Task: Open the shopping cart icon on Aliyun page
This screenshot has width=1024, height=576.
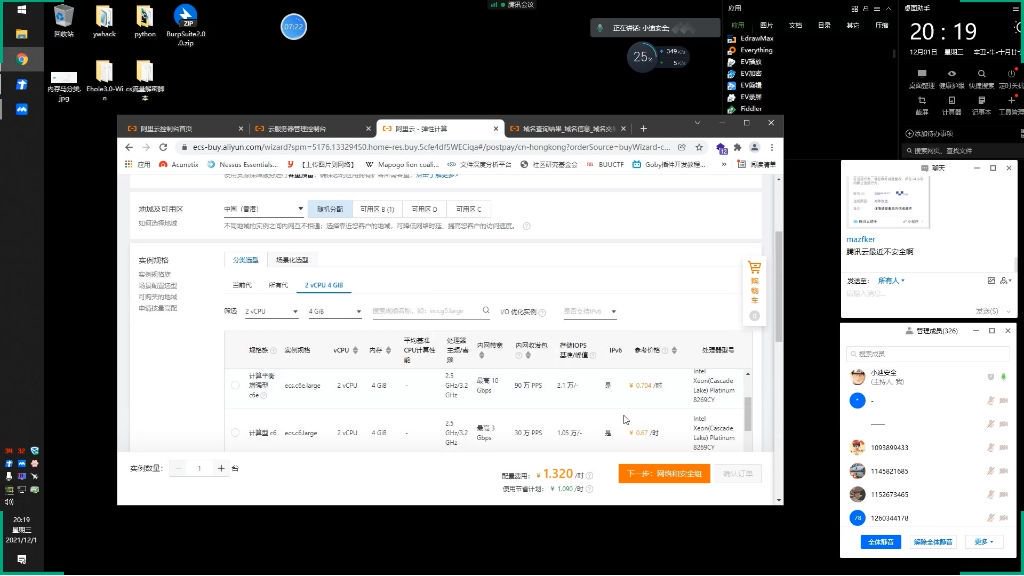Action: (x=754, y=268)
